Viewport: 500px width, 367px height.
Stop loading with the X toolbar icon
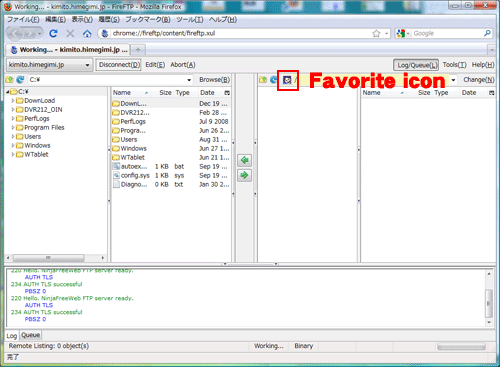pyautogui.click(x=70, y=33)
